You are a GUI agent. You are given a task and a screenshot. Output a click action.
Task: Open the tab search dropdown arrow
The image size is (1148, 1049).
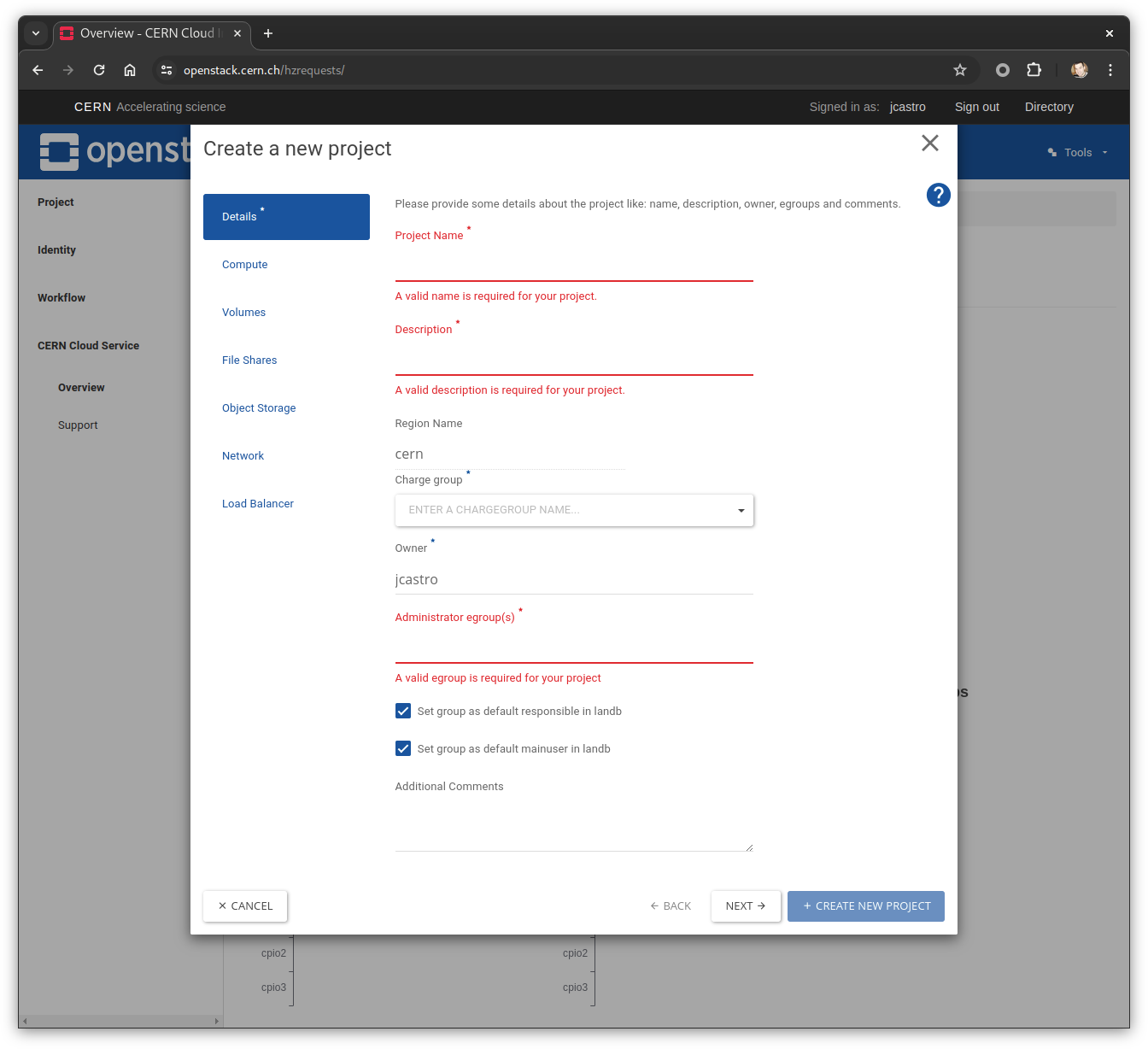36,33
